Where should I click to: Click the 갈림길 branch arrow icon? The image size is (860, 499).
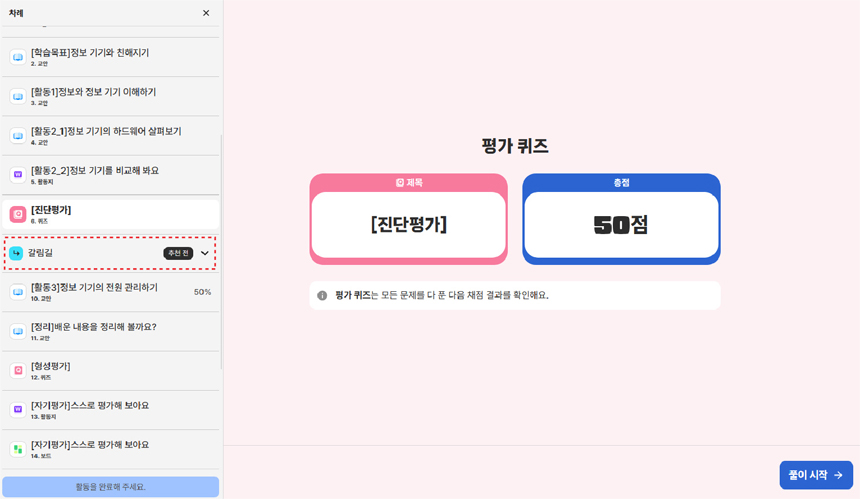click(16, 253)
